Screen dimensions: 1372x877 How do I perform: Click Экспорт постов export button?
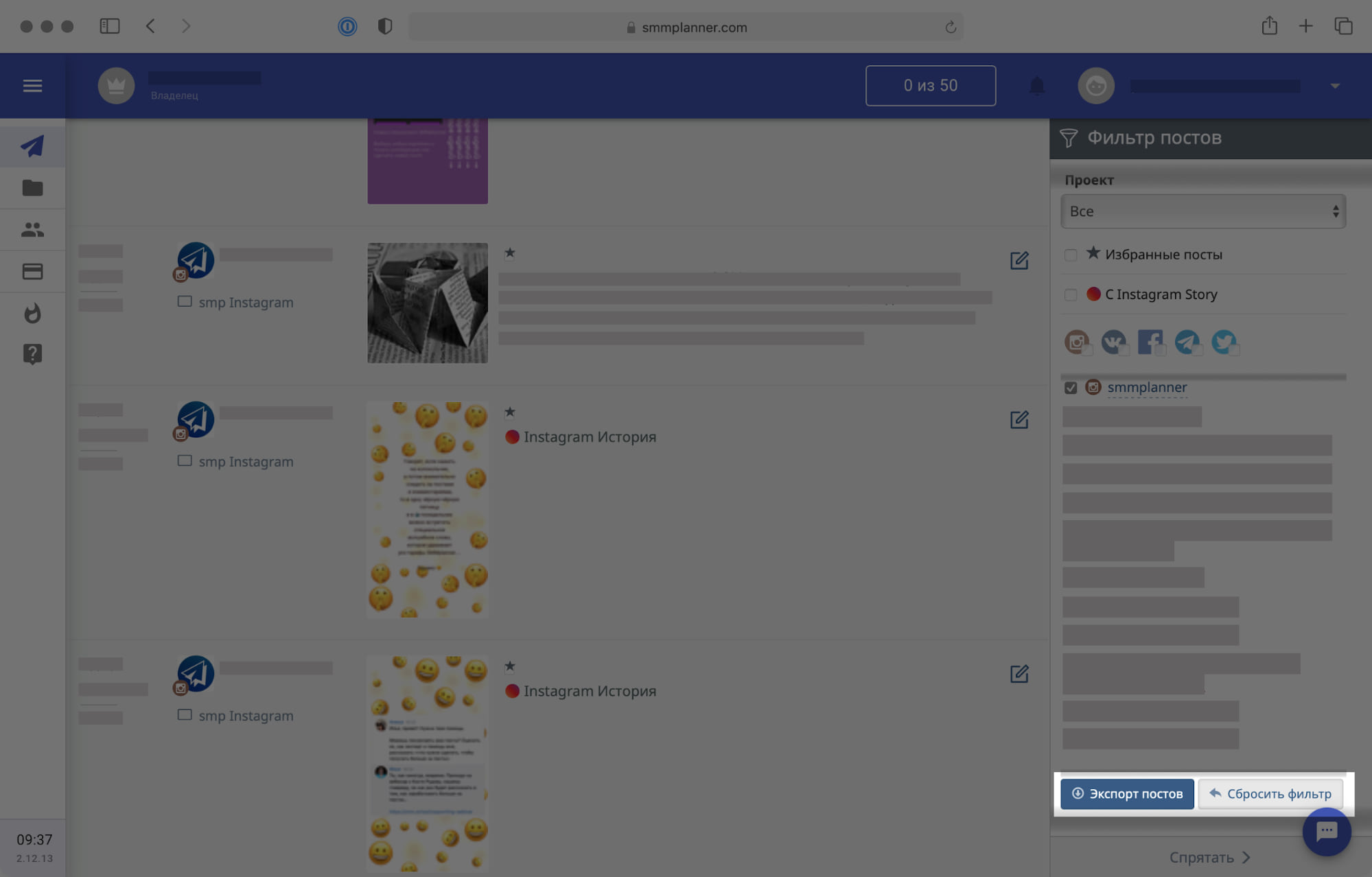point(1127,793)
